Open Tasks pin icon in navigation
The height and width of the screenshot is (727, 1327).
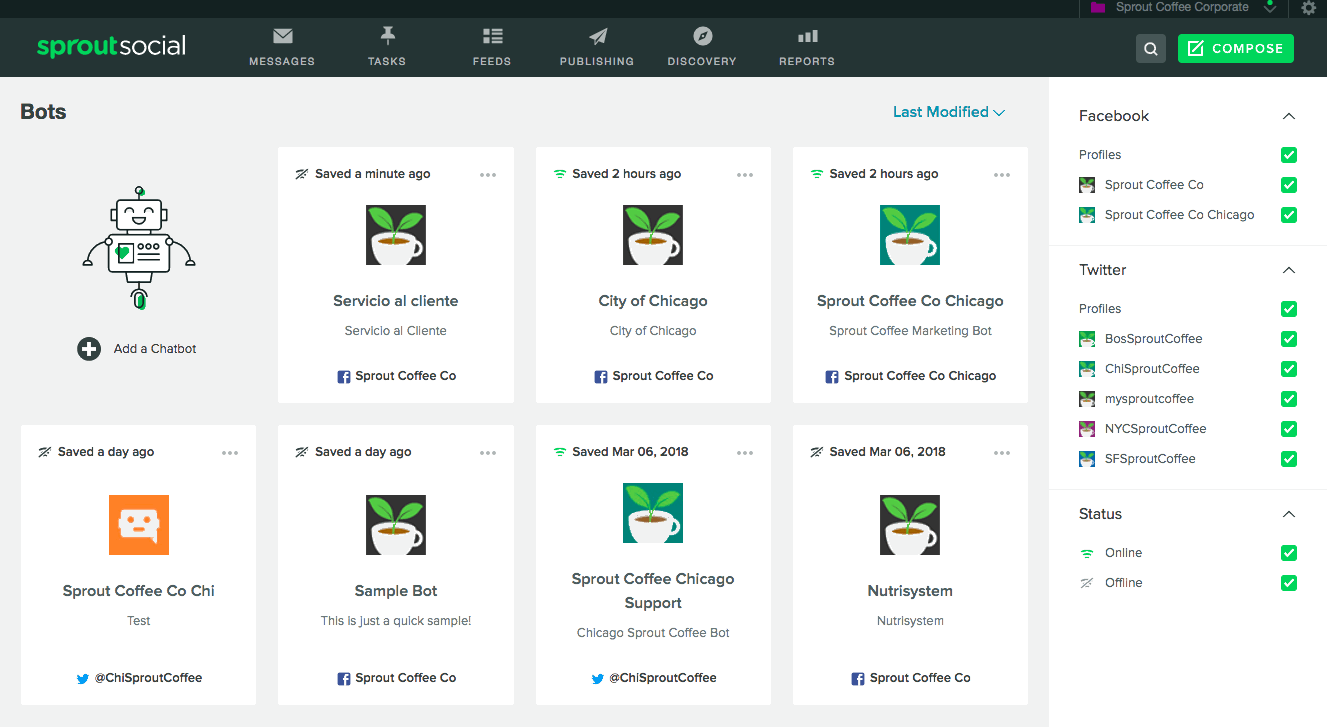(387, 37)
